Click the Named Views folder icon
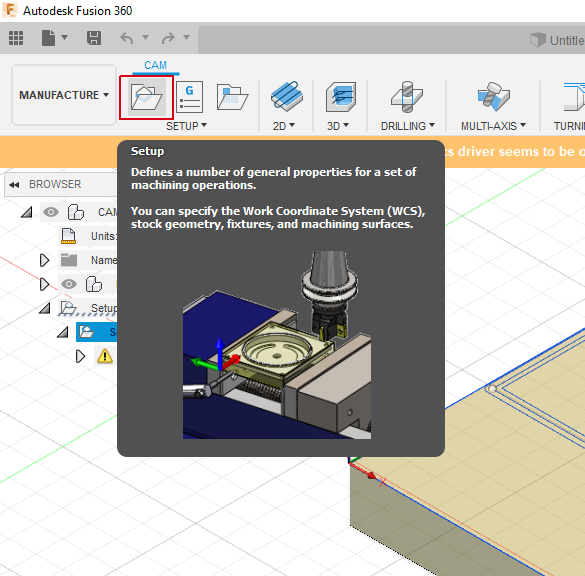585x576 pixels. [x=69, y=260]
